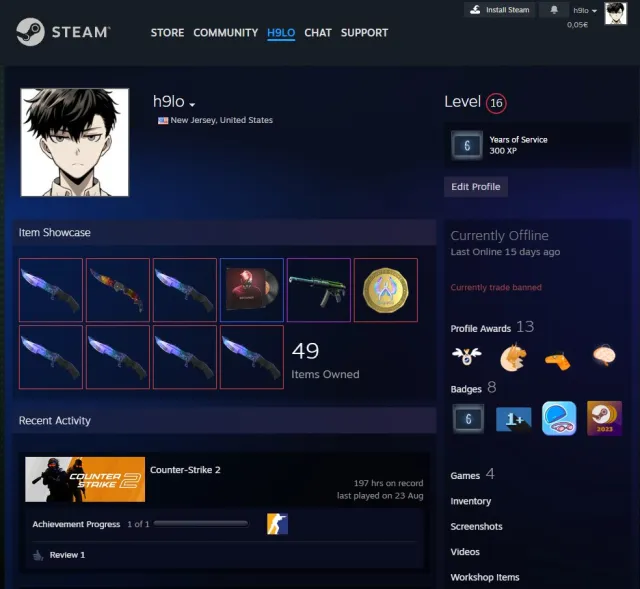Screen dimensions: 640x589
Task: Click the thumbs-up review icon
Action: coord(38,555)
